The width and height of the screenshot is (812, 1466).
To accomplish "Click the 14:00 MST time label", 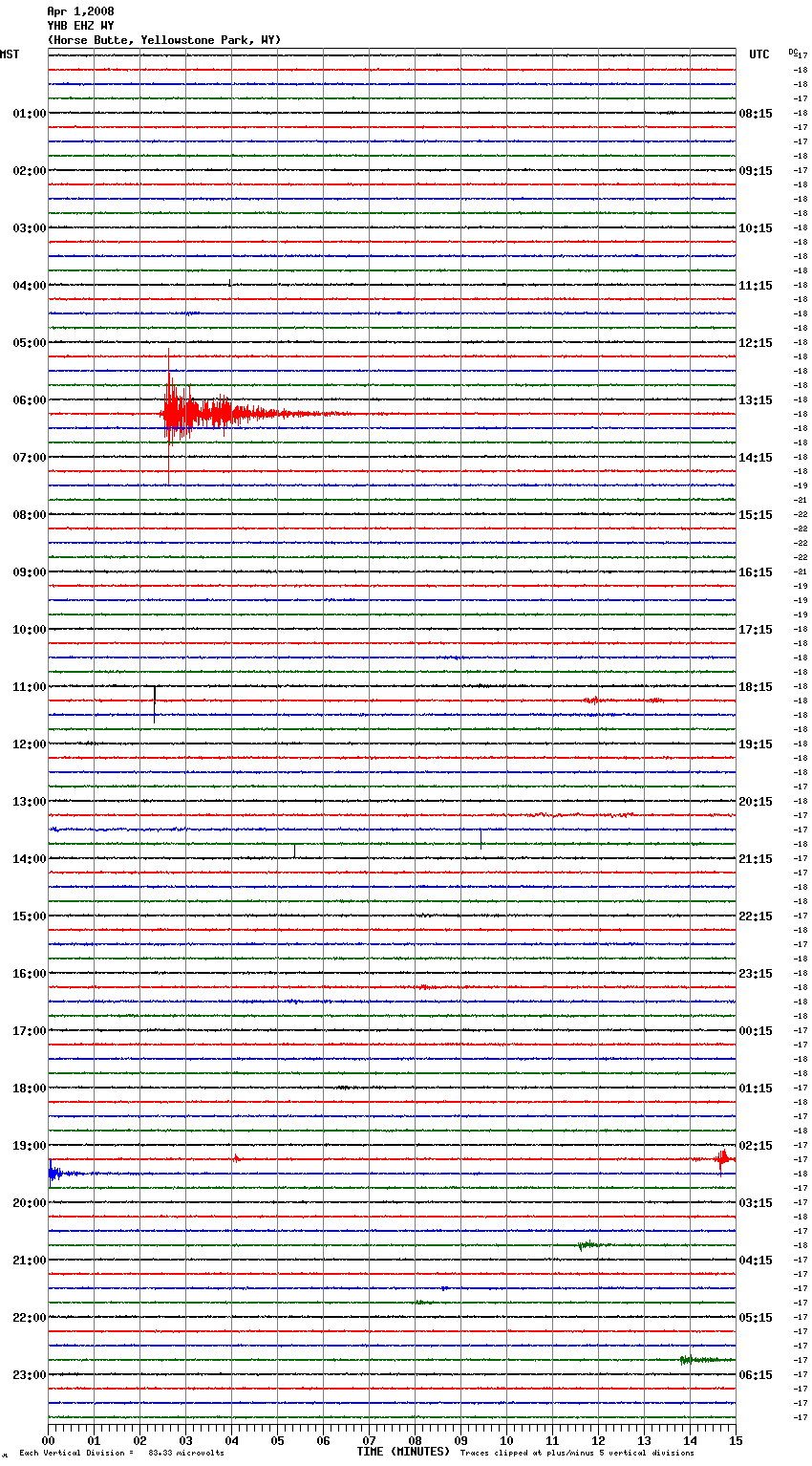I will click(x=30, y=859).
